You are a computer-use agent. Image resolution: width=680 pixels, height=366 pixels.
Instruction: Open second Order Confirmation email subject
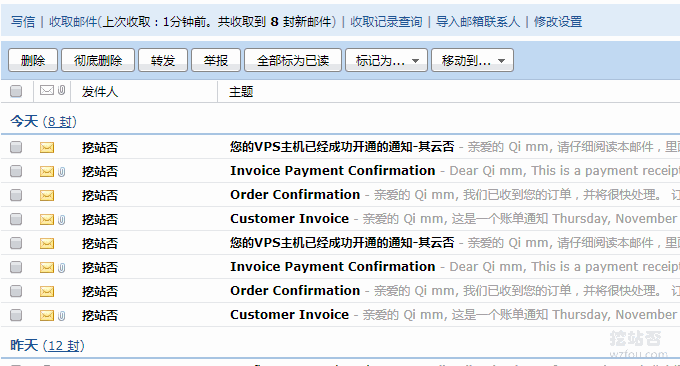click(x=295, y=291)
